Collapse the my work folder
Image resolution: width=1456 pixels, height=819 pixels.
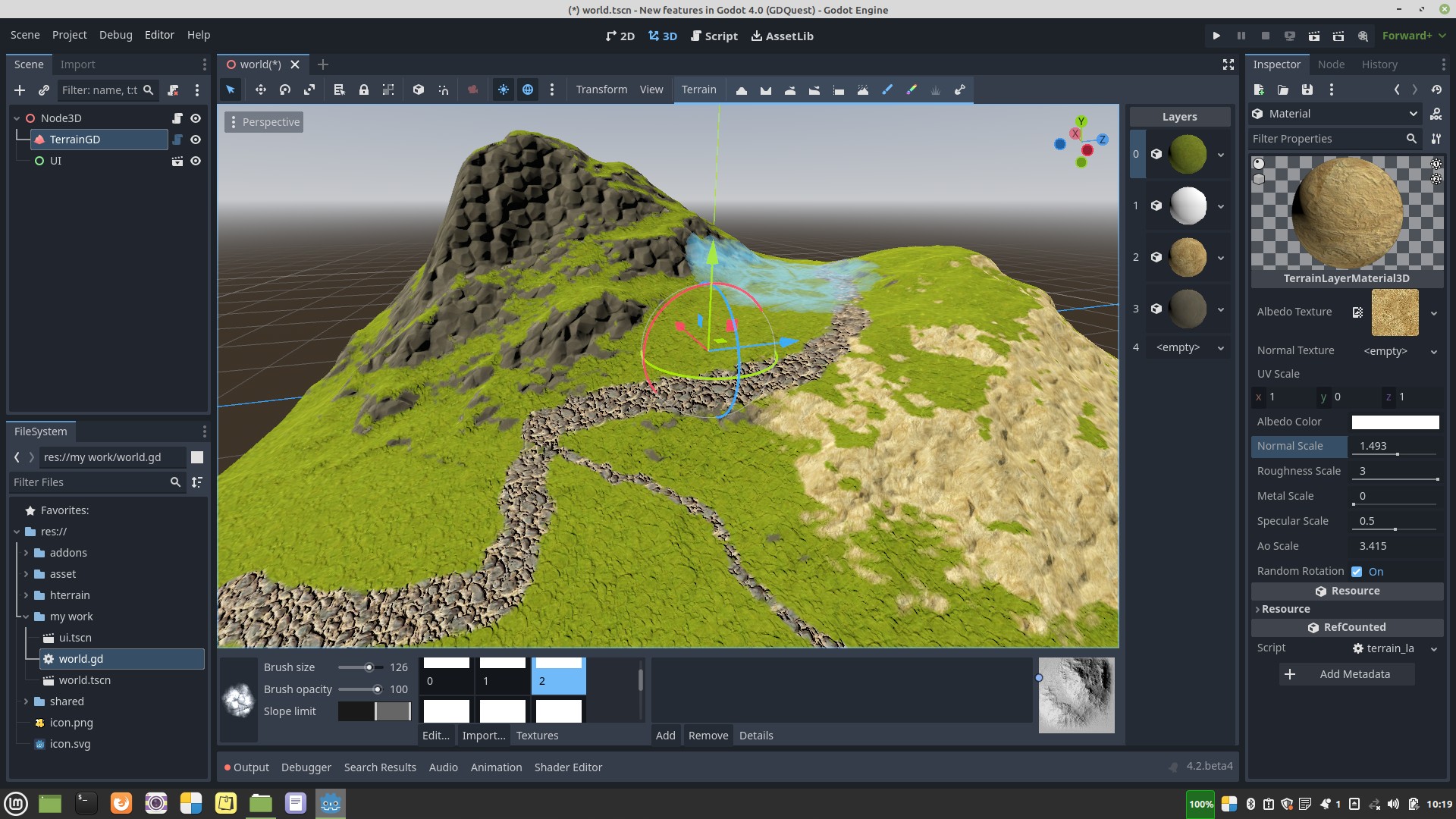click(x=26, y=617)
